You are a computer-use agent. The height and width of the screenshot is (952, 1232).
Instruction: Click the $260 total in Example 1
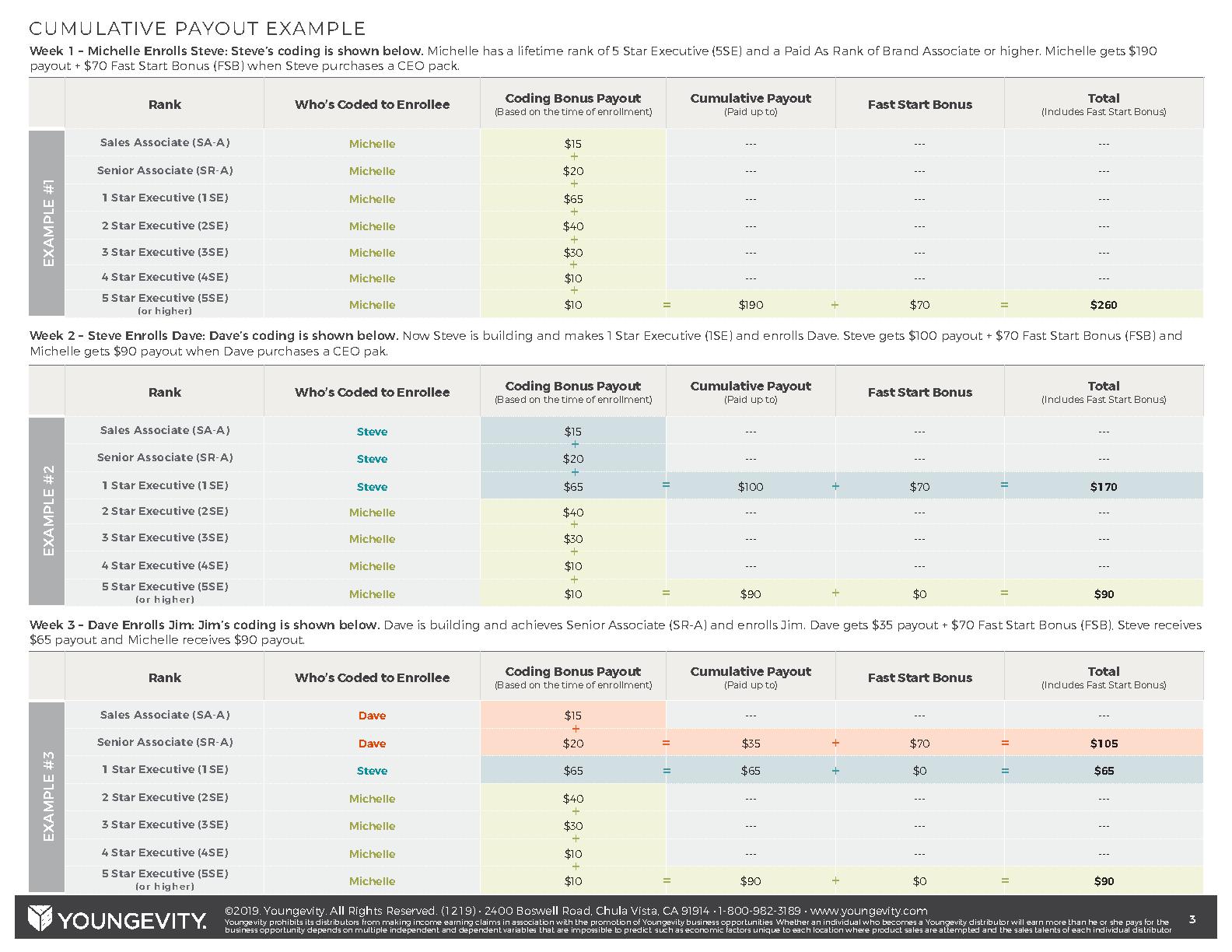click(1104, 305)
